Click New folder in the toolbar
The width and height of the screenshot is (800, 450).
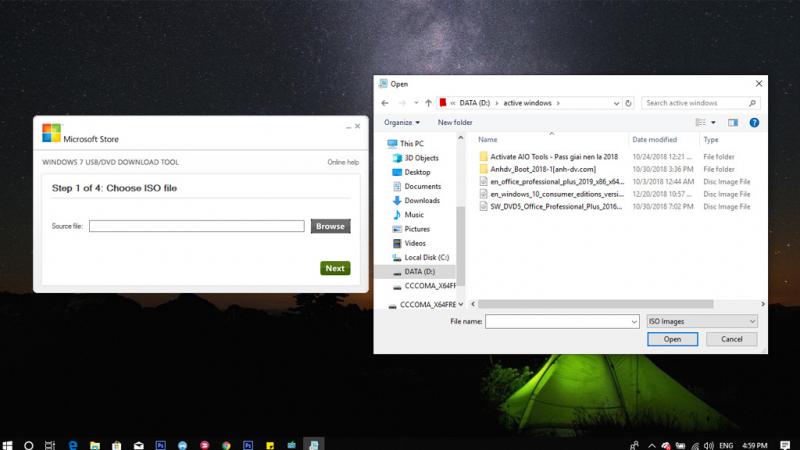click(455, 122)
